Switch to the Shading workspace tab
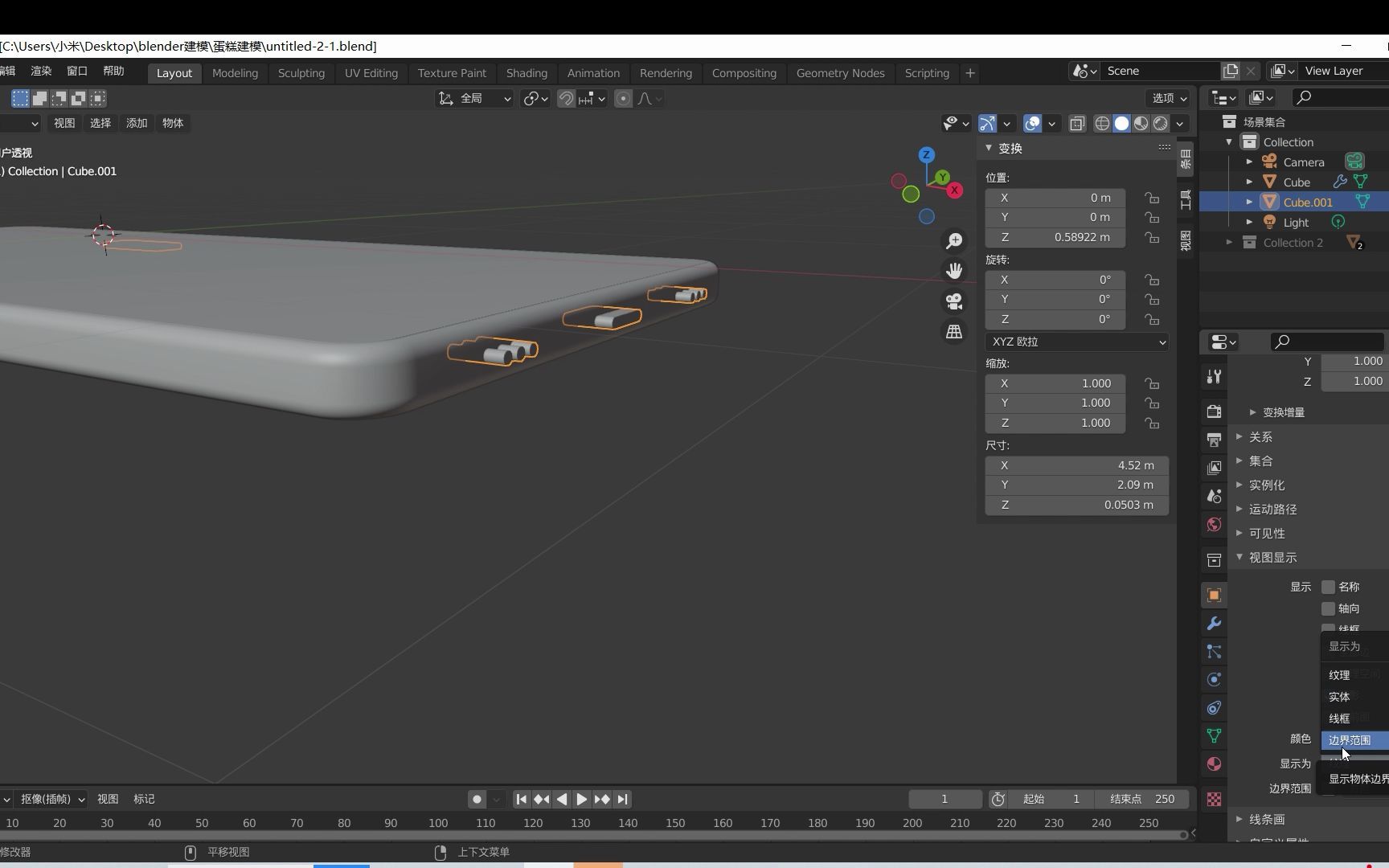The height and width of the screenshot is (868, 1389). pyautogui.click(x=527, y=72)
